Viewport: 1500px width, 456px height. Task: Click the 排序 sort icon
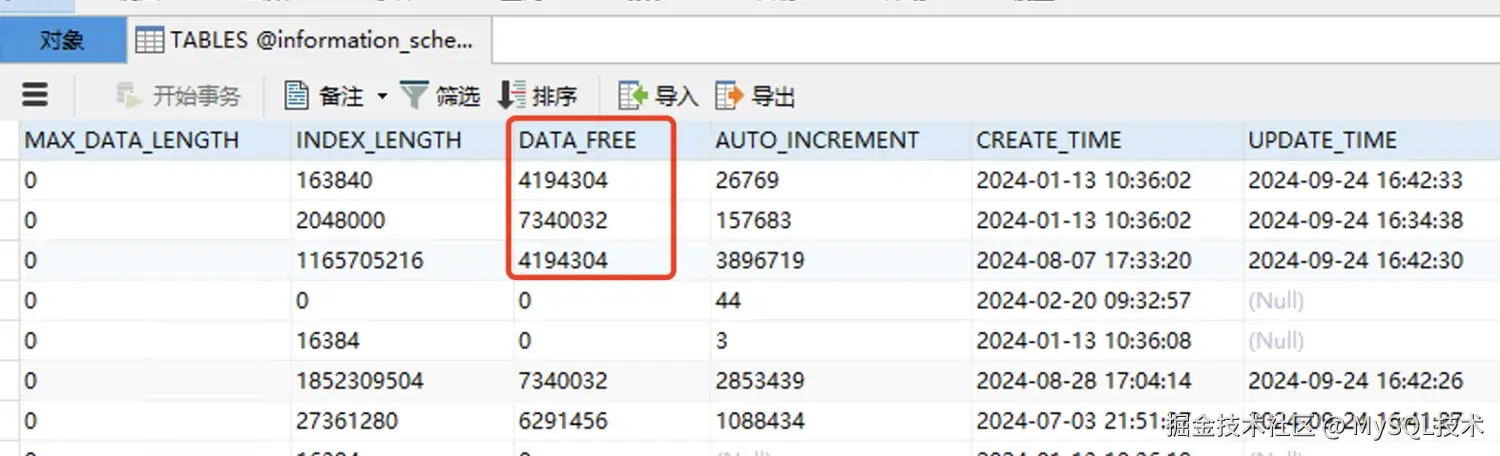point(511,95)
